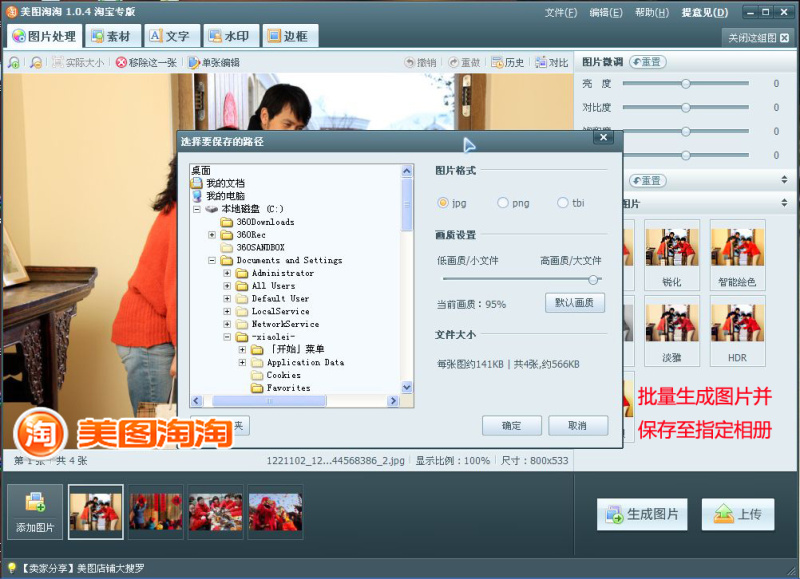Expand the Application Data folder node
Viewport: 800px width, 579px height.
[242, 362]
